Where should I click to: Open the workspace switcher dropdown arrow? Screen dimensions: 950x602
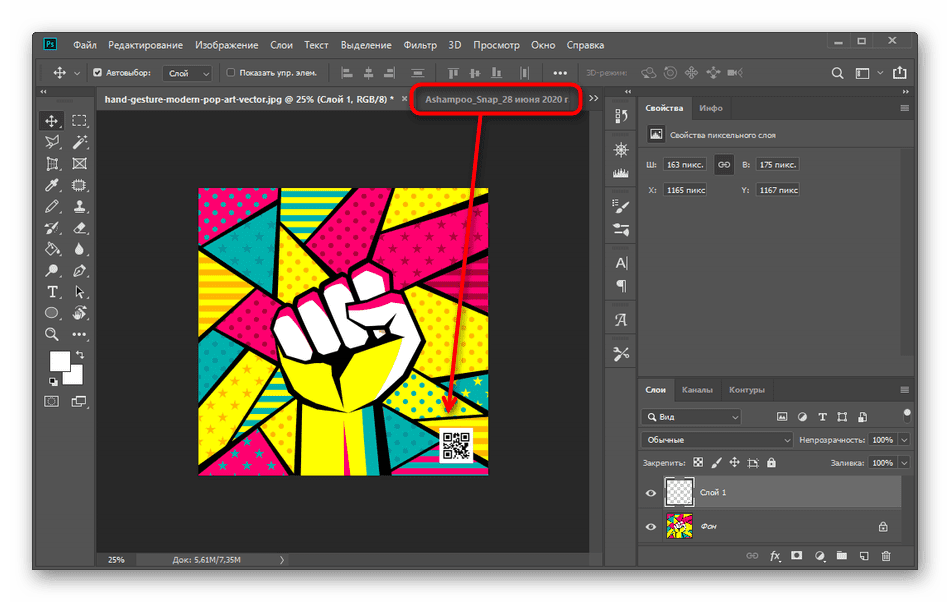coord(880,73)
